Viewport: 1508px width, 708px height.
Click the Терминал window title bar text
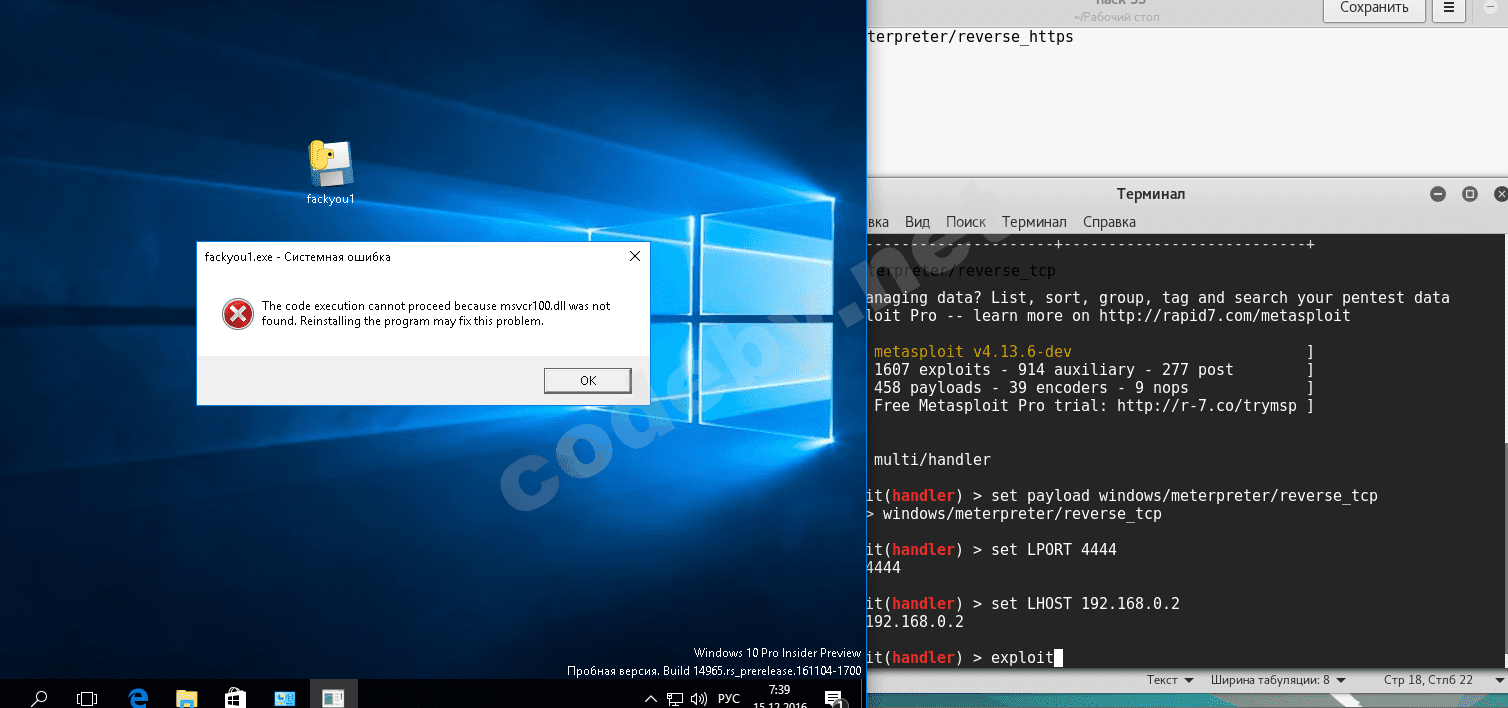coord(1150,194)
